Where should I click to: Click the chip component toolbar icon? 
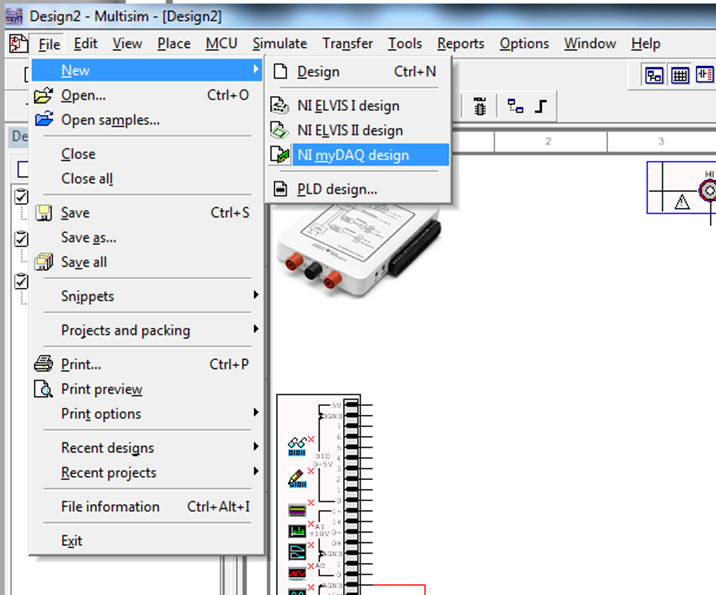(x=479, y=106)
